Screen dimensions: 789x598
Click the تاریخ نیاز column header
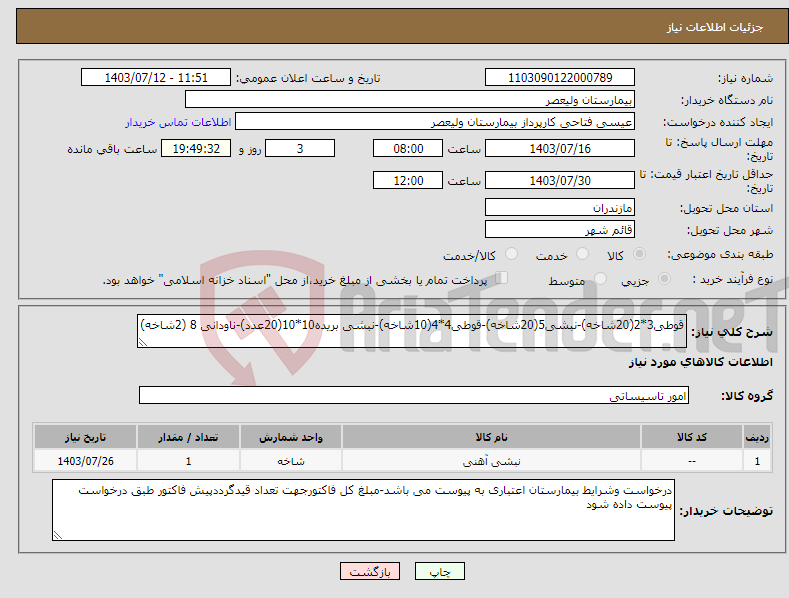coord(85,437)
